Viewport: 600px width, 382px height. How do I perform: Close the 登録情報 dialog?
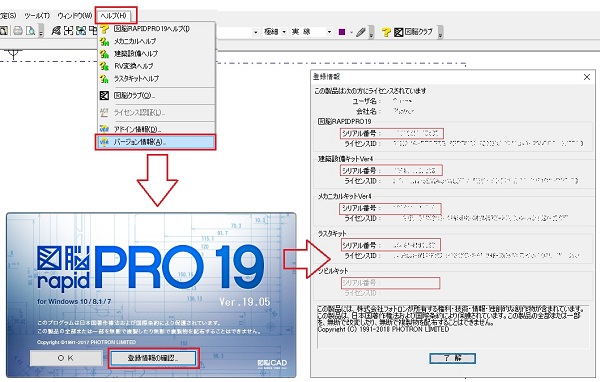pos(587,77)
